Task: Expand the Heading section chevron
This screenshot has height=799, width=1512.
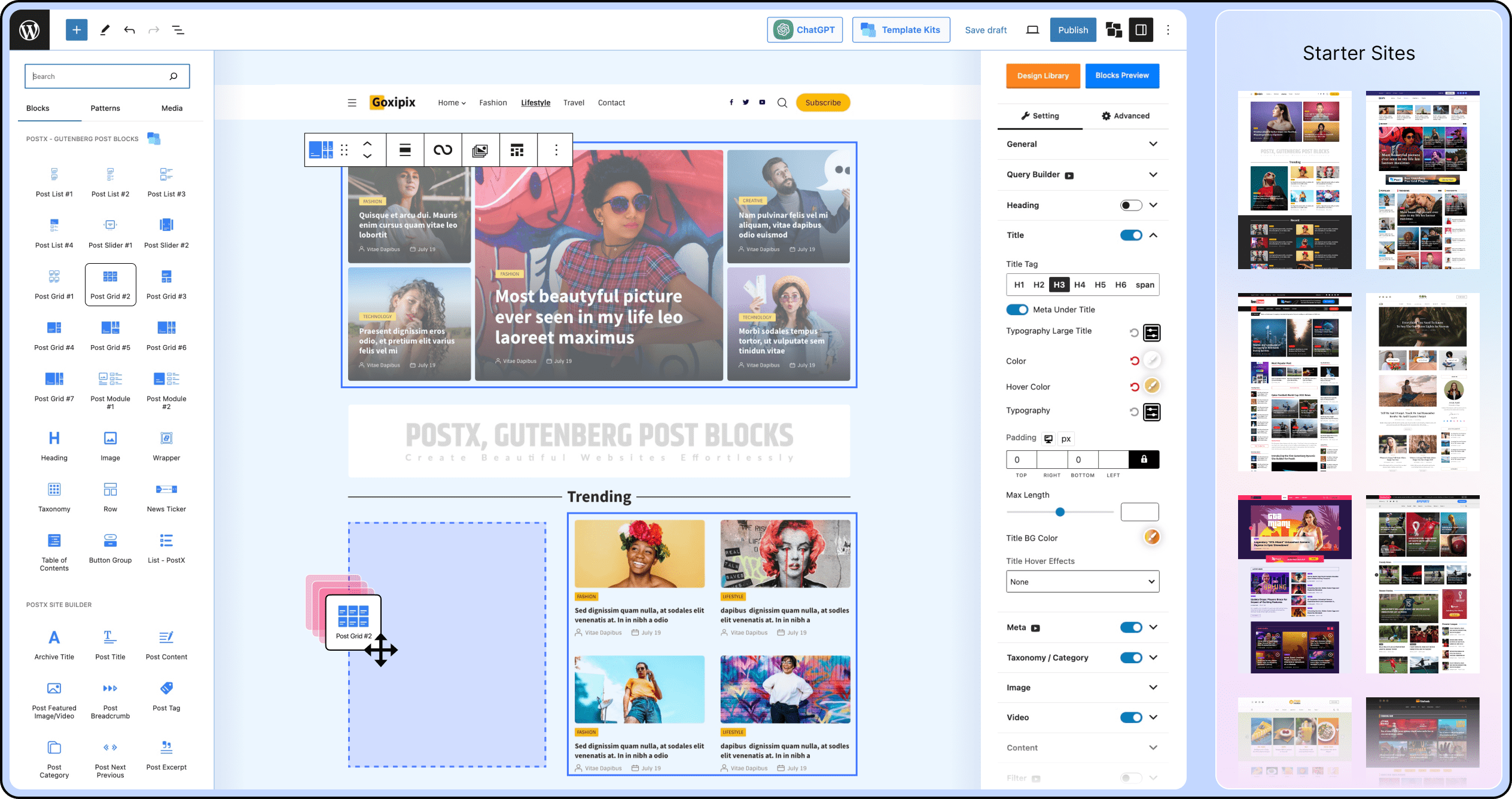Action: click(x=1153, y=205)
